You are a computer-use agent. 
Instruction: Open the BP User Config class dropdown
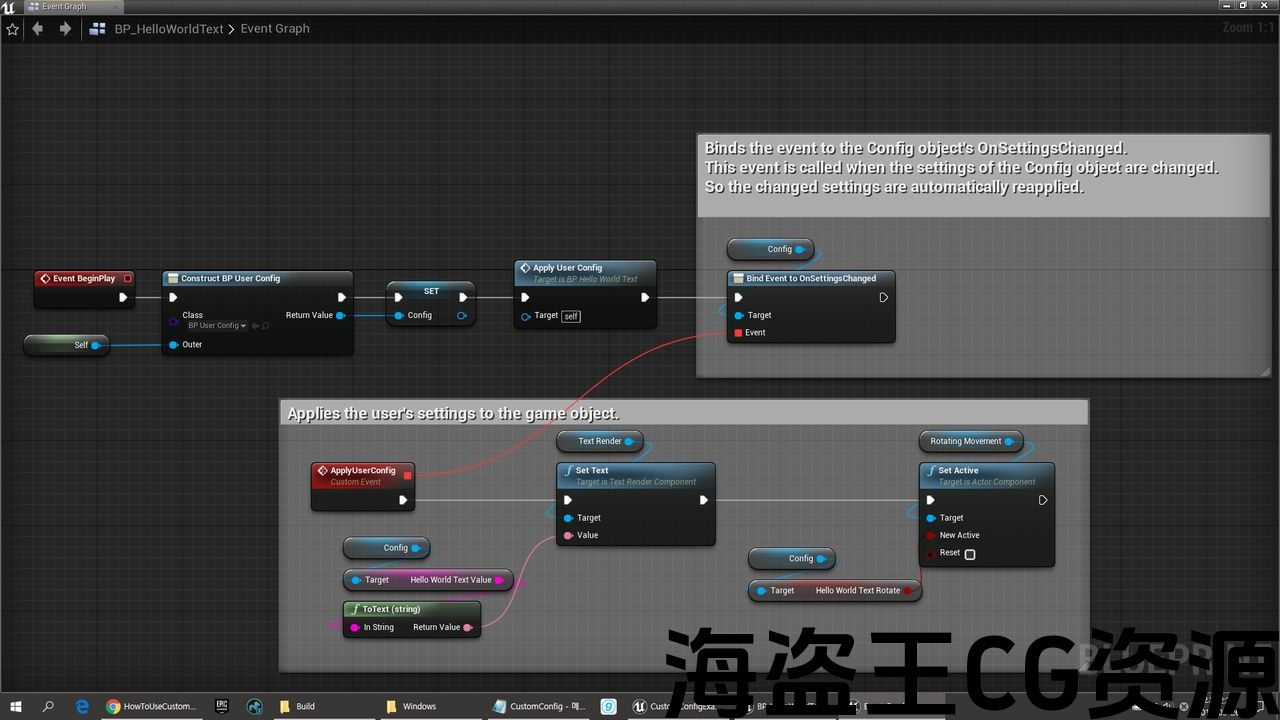point(217,326)
